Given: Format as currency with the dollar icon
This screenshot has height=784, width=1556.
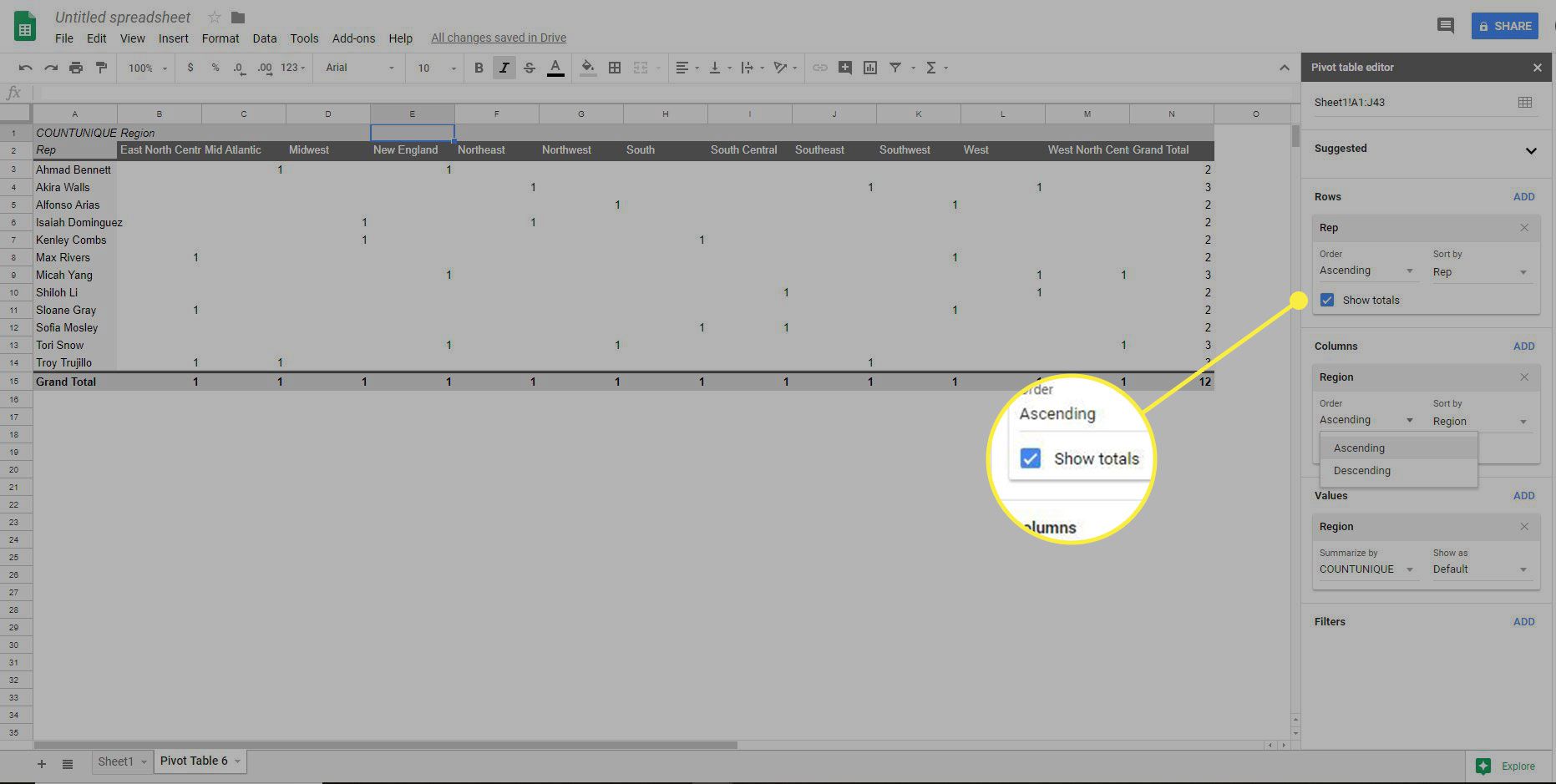Looking at the screenshot, I should coord(190,68).
